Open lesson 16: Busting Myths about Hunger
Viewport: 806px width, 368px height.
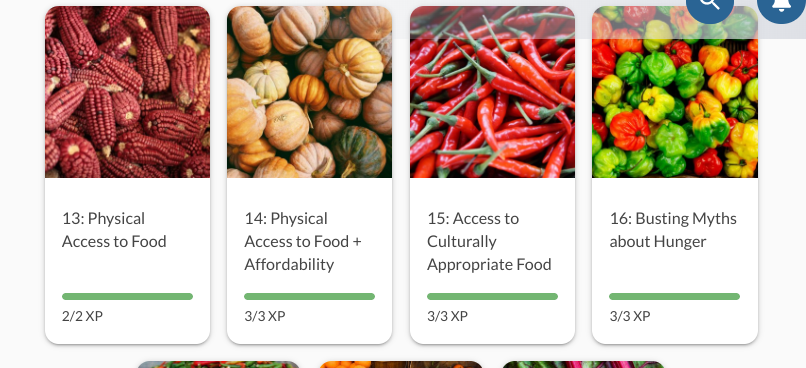tap(673, 230)
